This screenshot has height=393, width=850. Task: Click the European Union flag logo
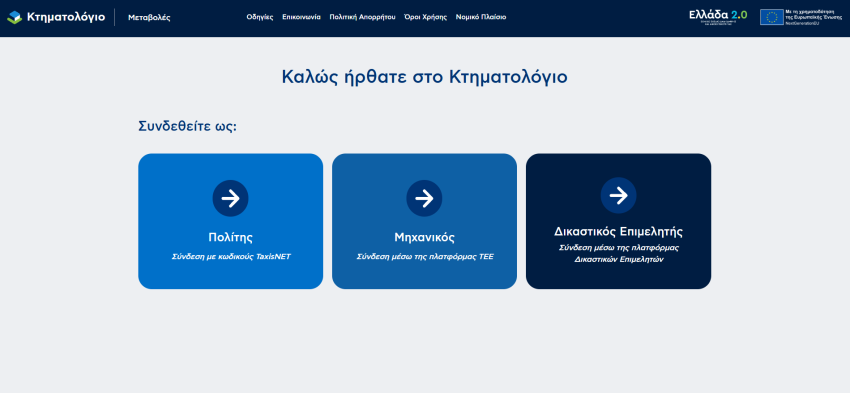click(x=771, y=17)
